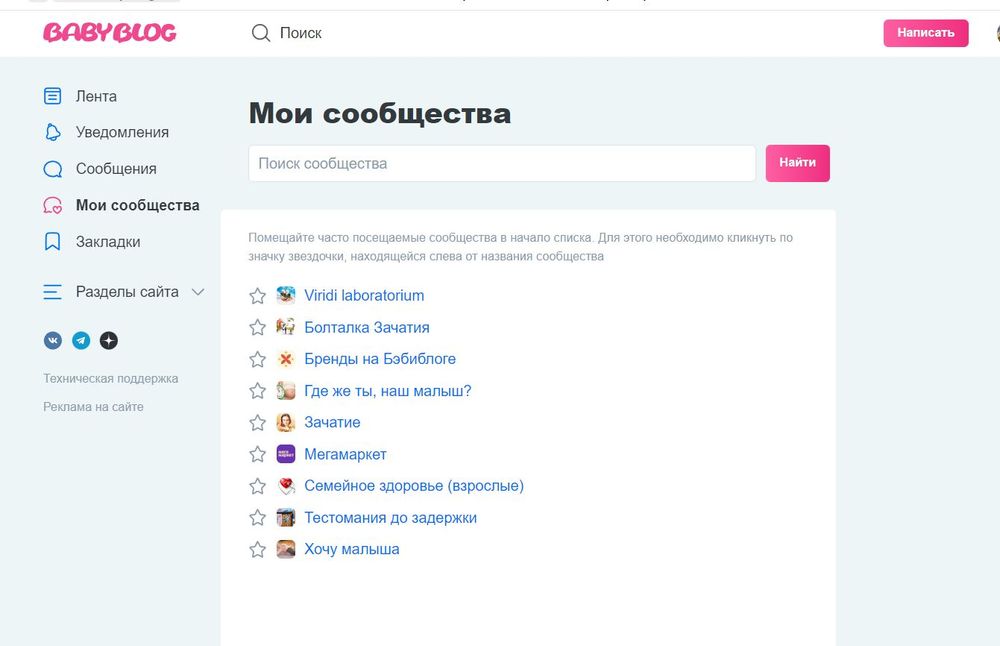Open the Лента menu item
The height and width of the screenshot is (646, 1000).
coord(96,96)
